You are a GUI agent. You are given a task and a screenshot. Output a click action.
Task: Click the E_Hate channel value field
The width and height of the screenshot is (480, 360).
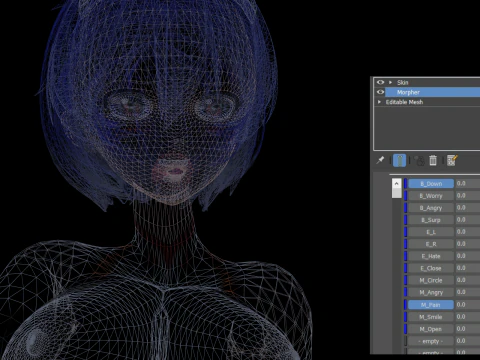click(x=468, y=256)
